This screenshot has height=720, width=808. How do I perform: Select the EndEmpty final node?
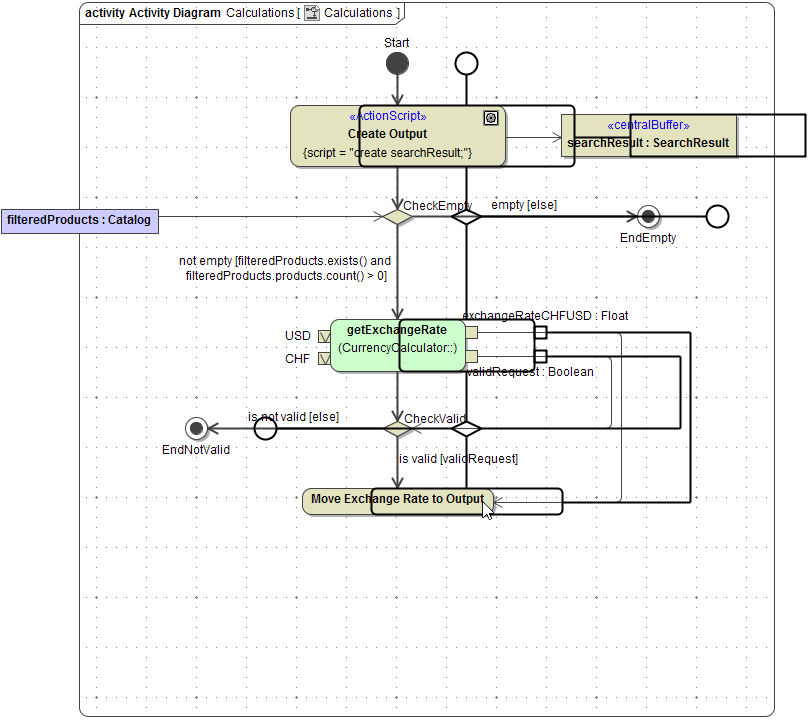click(x=648, y=216)
